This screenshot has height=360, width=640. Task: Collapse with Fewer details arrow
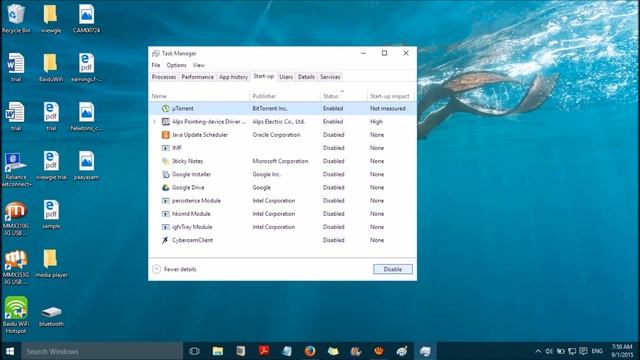[x=156, y=269]
